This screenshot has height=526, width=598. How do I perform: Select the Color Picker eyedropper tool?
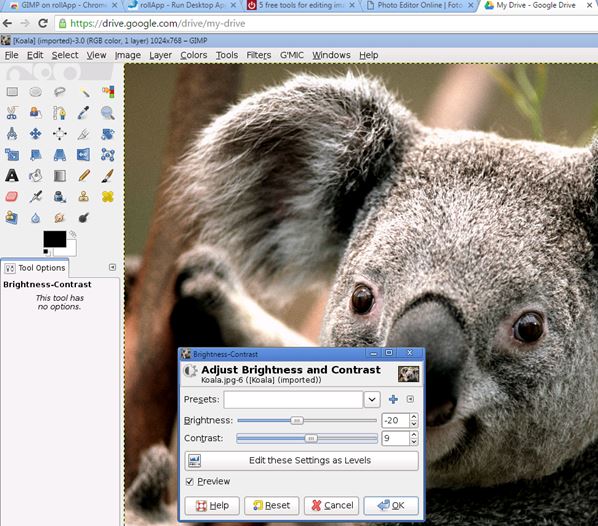tap(84, 113)
